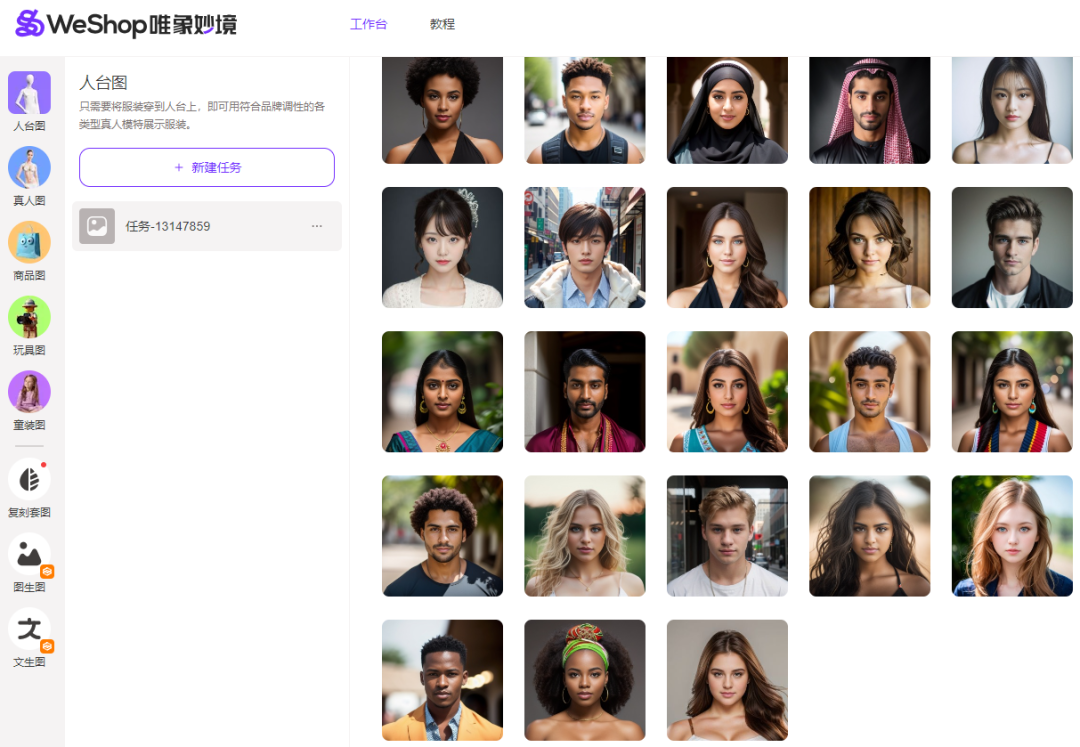The width and height of the screenshot is (1080, 747).
Task: Choose the woman with white hair accessory
Action: (x=442, y=247)
